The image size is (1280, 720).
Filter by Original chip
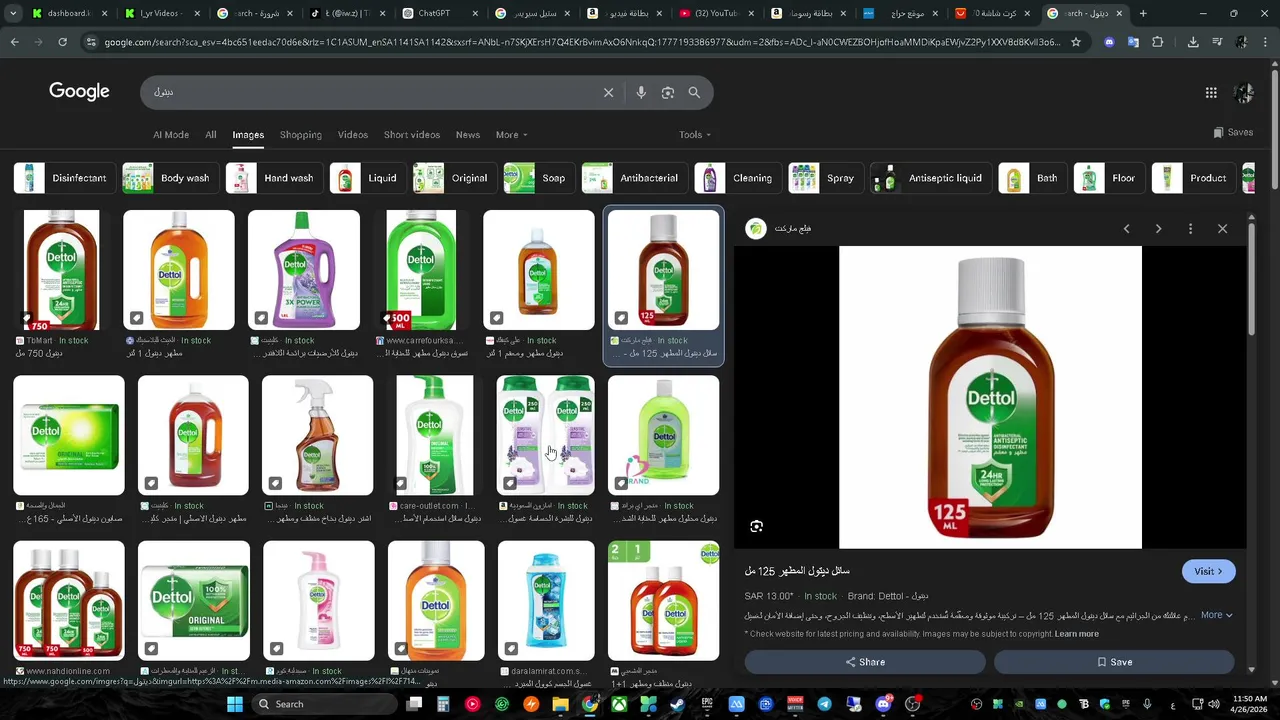click(453, 178)
